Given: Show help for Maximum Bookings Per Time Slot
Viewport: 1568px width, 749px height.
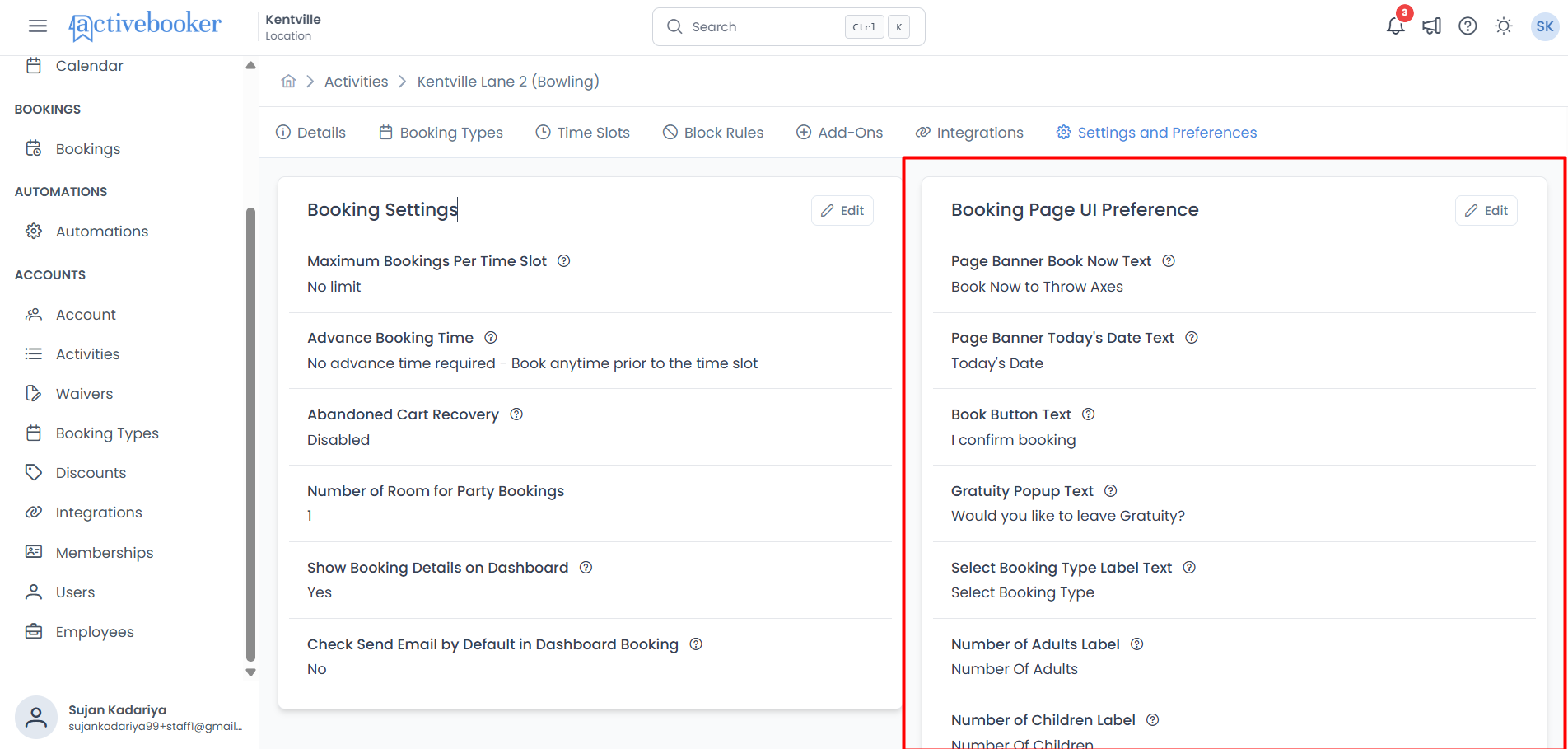Looking at the screenshot, I should point(564,261).
